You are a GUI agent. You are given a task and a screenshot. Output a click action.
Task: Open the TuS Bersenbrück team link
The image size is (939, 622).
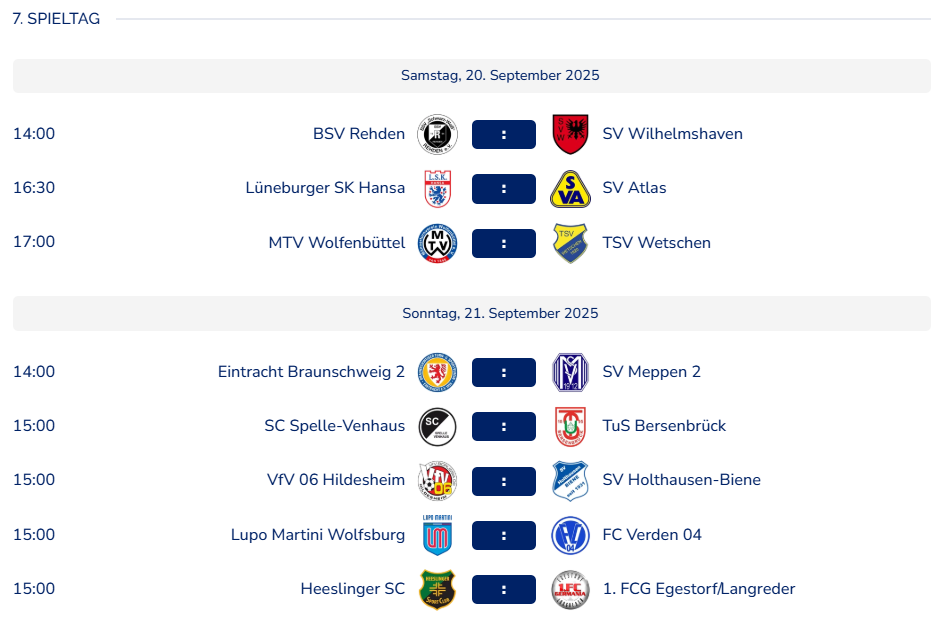coord(664,426)
